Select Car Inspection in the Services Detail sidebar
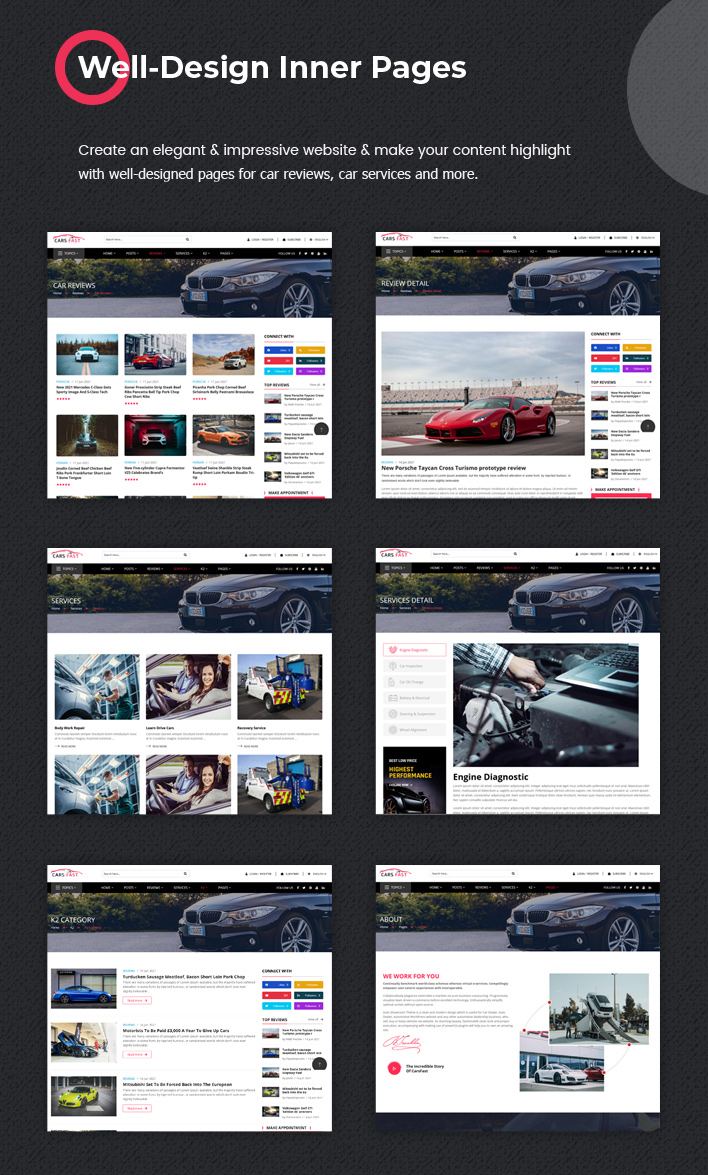 click(x=414, y=665)
